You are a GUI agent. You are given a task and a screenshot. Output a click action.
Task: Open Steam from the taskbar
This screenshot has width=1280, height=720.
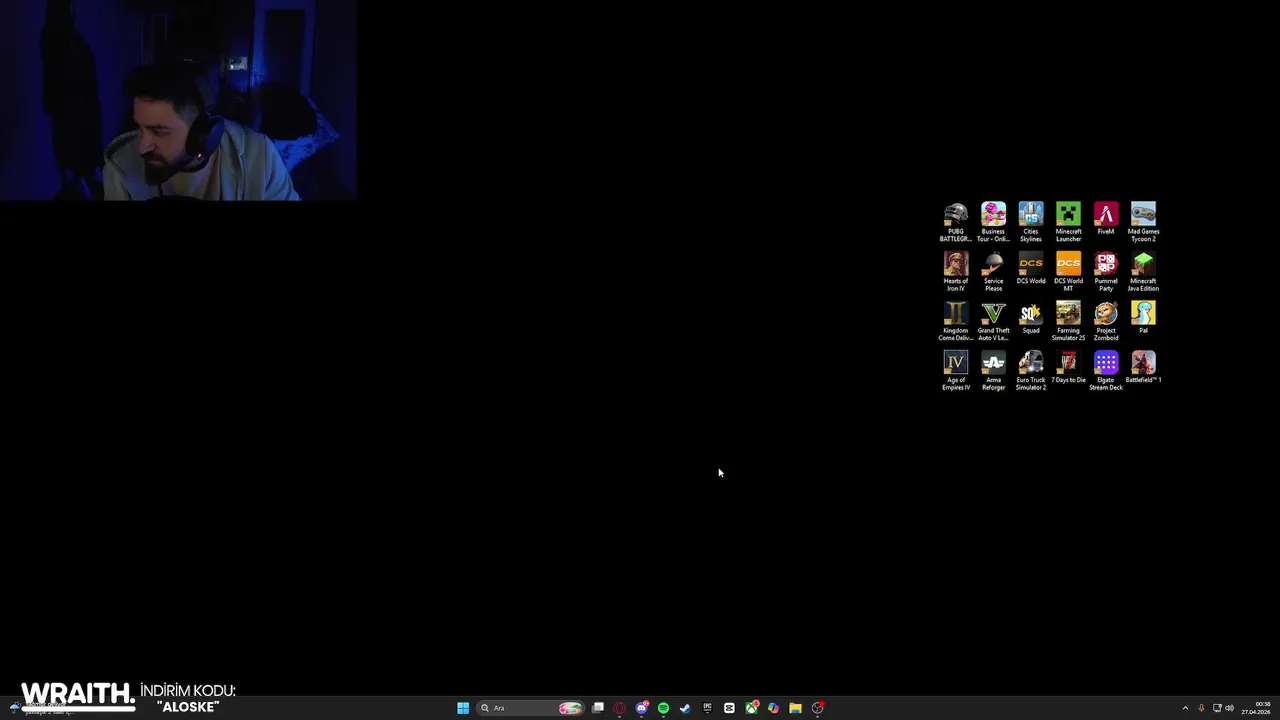(x=685, y=708)
